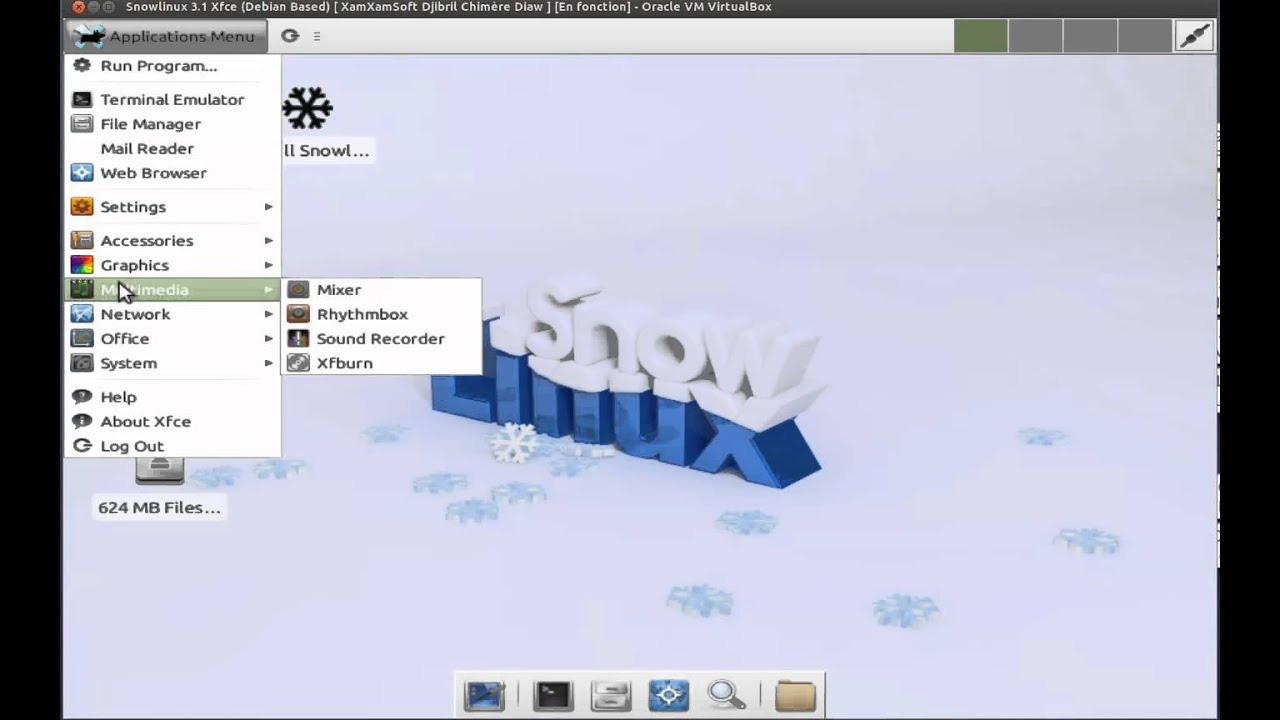Open the terminal from the bottom dock
This screenshot has width=1280, height=720.
click(x=552, y=695)
